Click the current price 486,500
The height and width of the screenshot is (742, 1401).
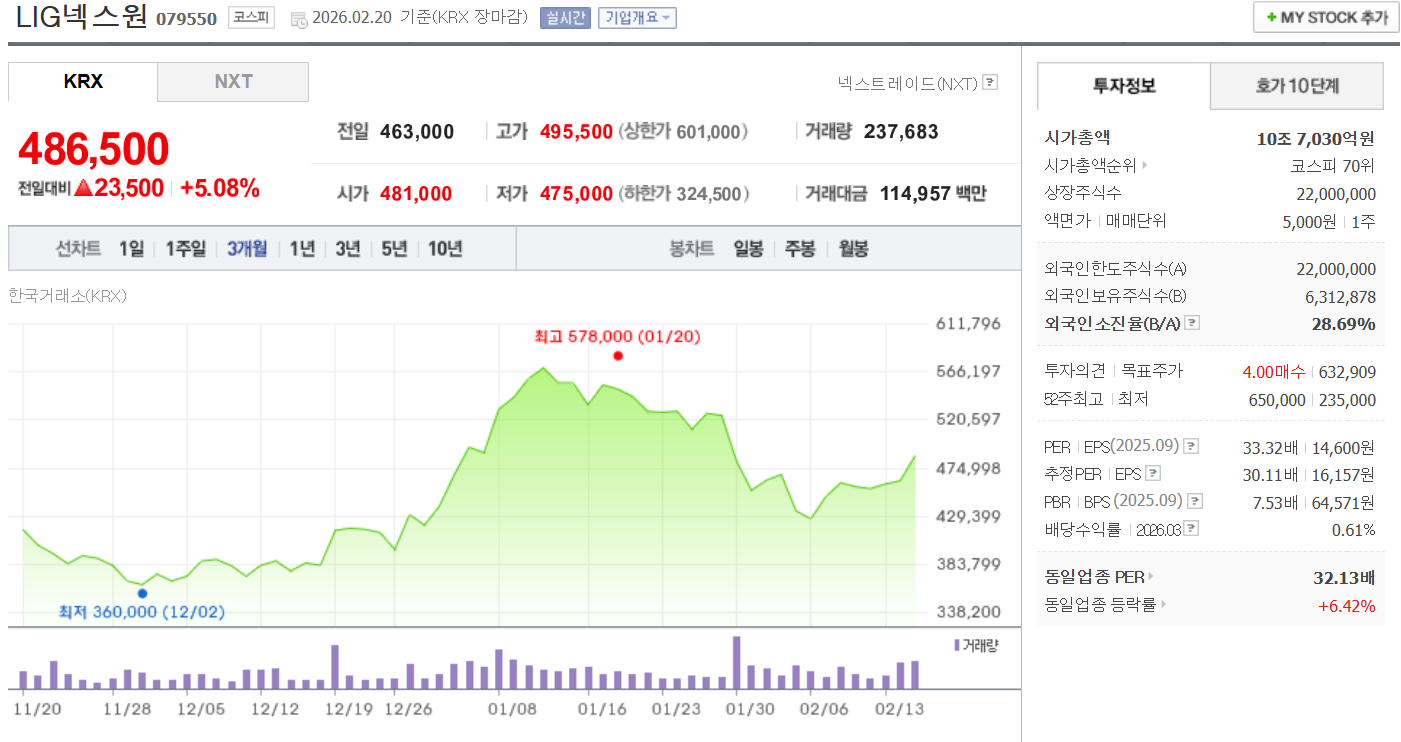[94, 150]
